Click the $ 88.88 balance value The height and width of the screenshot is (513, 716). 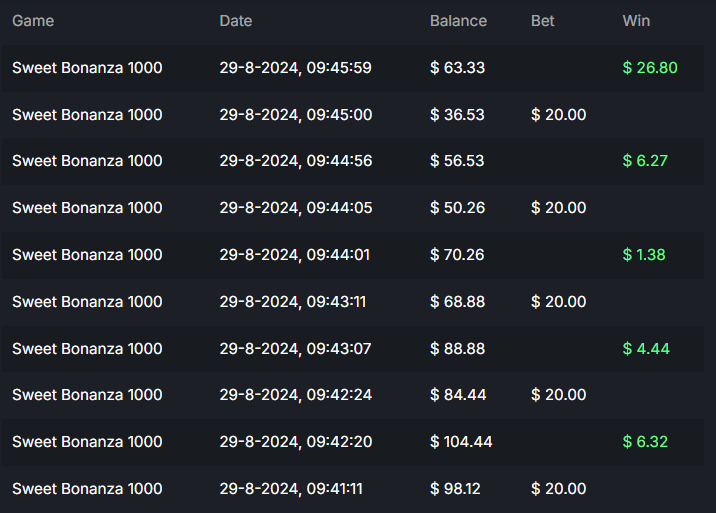[x=458, y=349]
